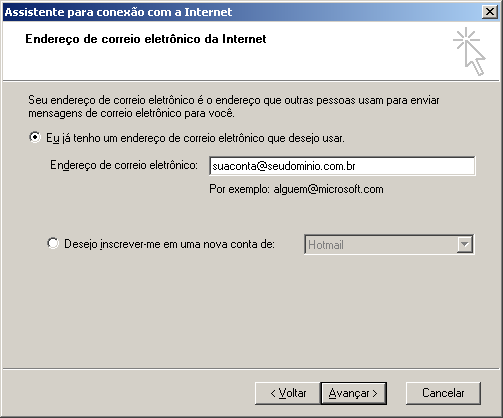Click the Avançar button
The image size is (503, 418).
coord(354,393)
